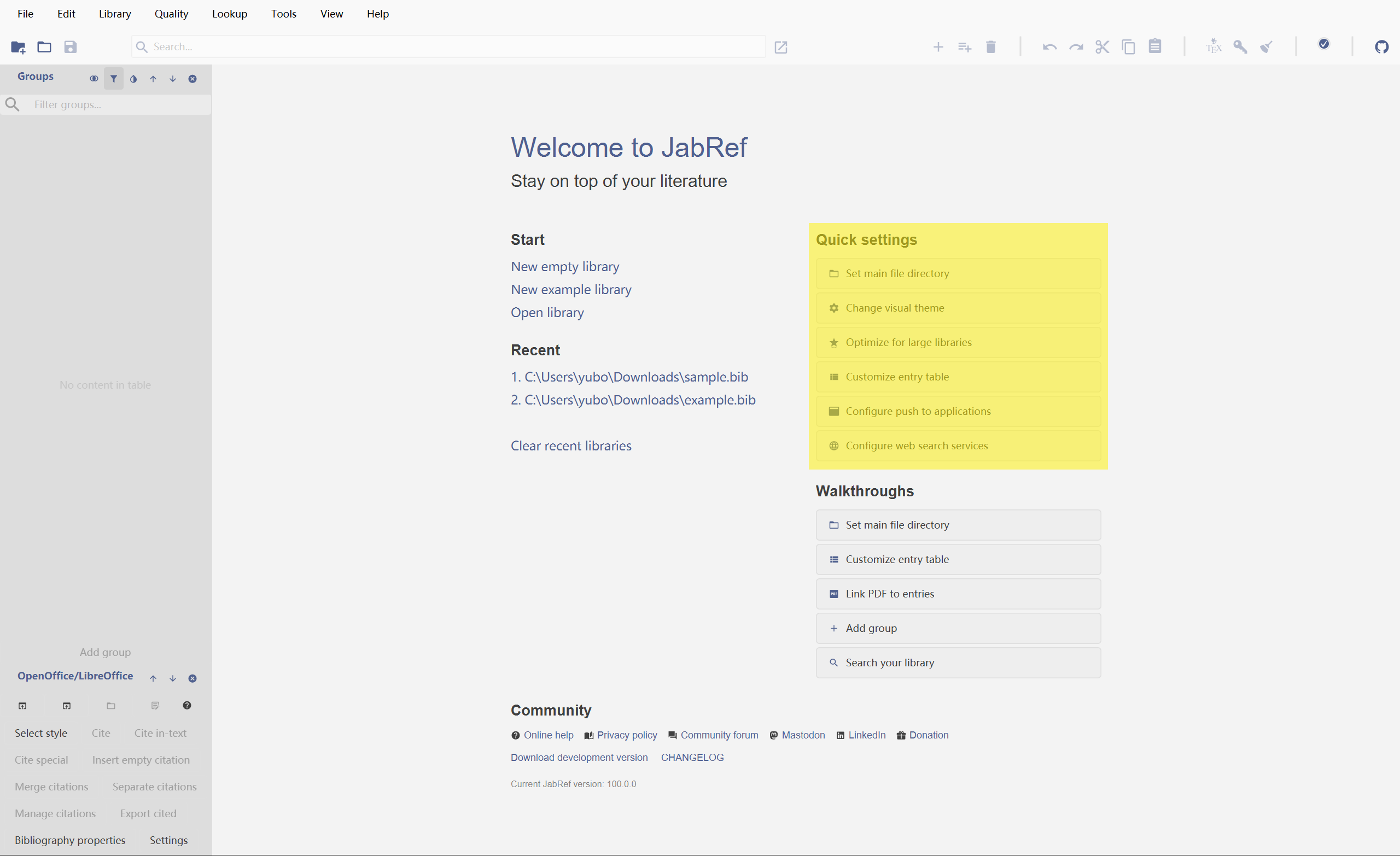Click Settings in OpenOffice/LibreOffice panel

point(169,841)
